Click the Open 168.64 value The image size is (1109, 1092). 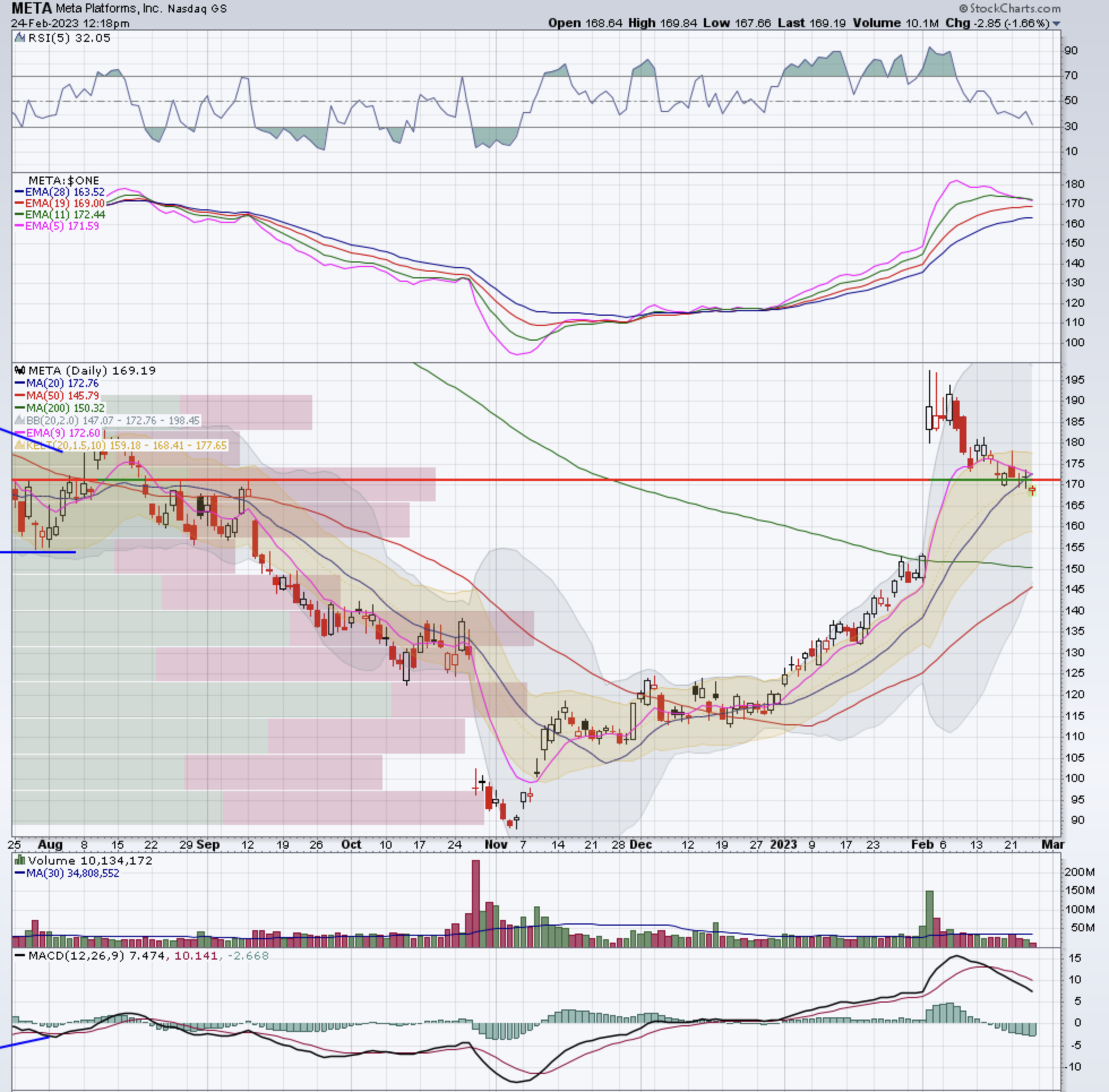coord(585,23)
